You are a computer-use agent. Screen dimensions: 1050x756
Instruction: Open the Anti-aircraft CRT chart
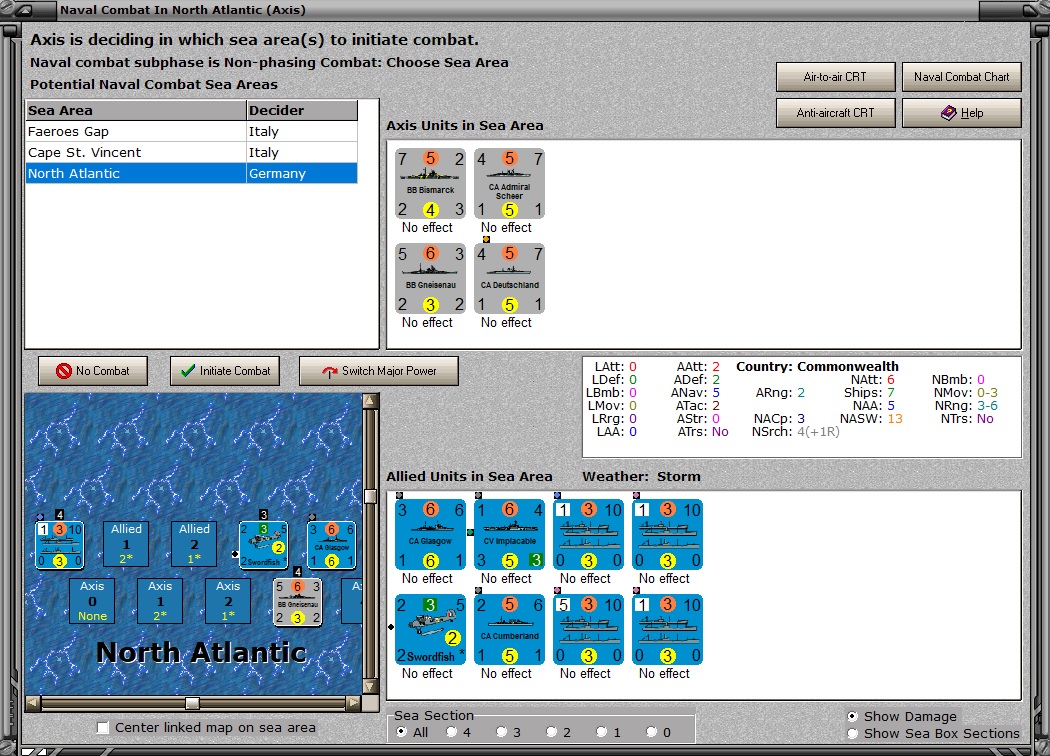pyautogui.click(x=836, y=113)
